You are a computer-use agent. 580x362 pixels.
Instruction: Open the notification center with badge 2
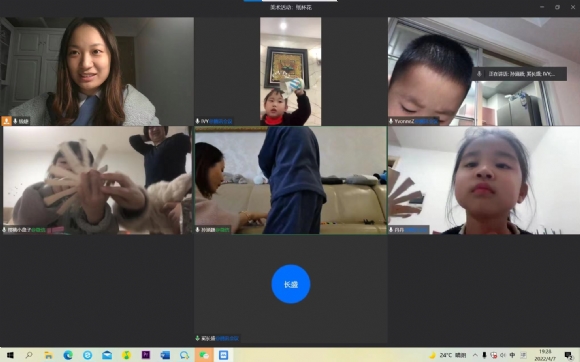click(569, 355)
